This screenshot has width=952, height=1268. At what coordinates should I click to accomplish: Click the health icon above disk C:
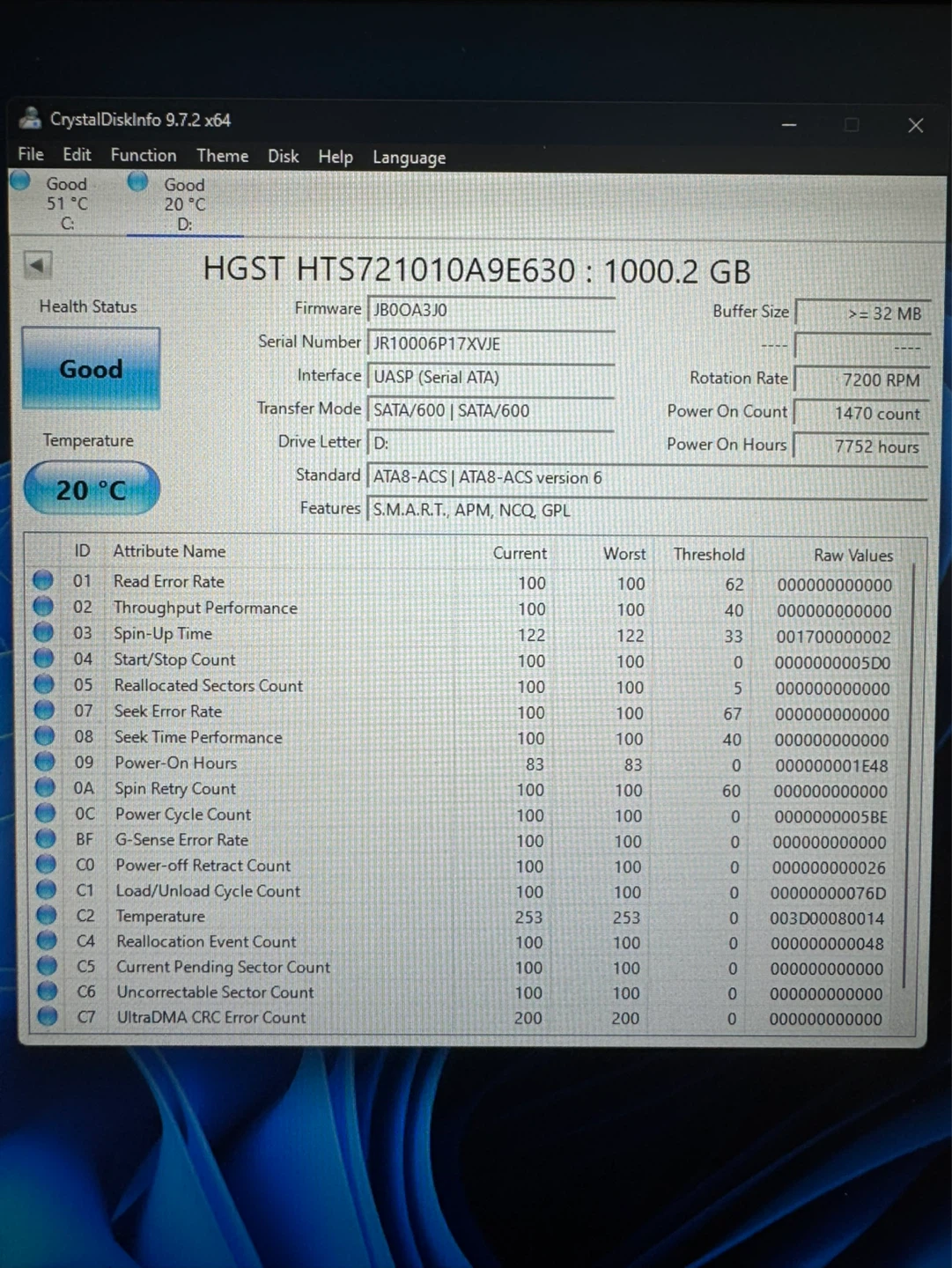[20, 181]
